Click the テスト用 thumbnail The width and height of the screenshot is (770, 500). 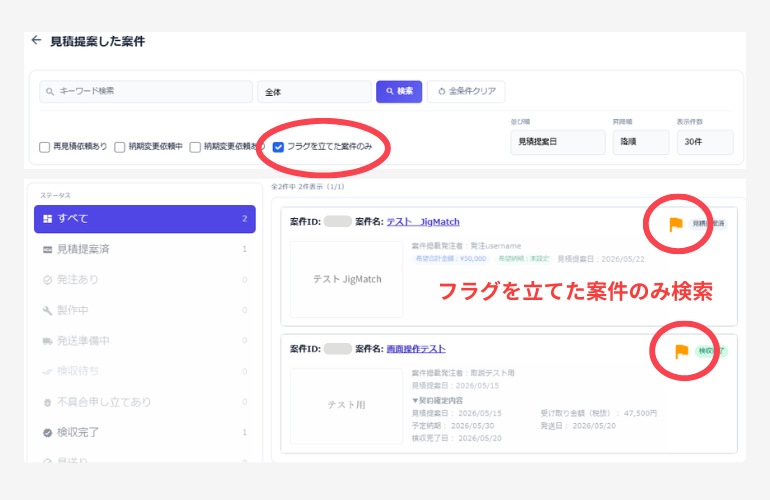click(347, 406)
